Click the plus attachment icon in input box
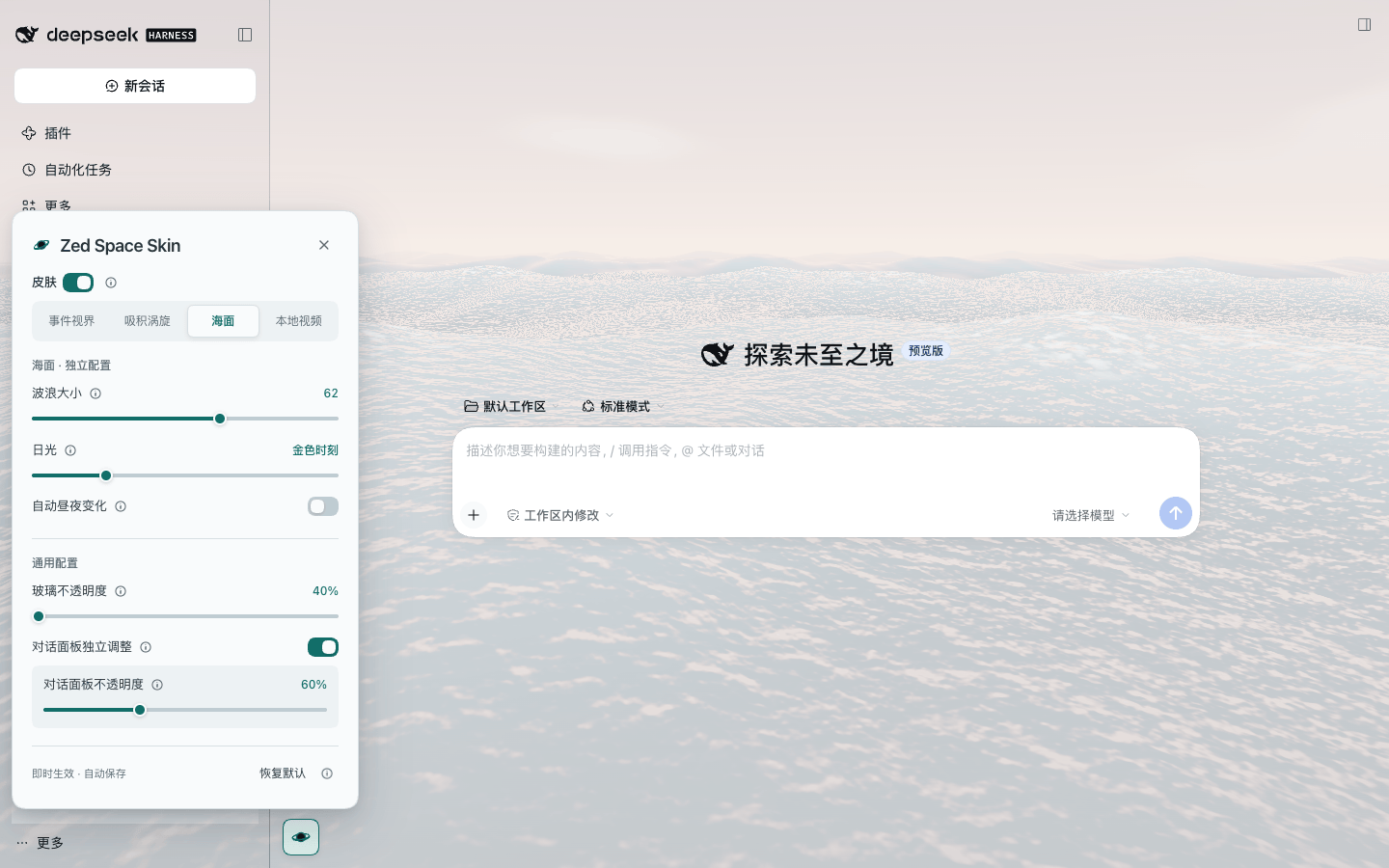1389x868 pixels. click(474, 515)
